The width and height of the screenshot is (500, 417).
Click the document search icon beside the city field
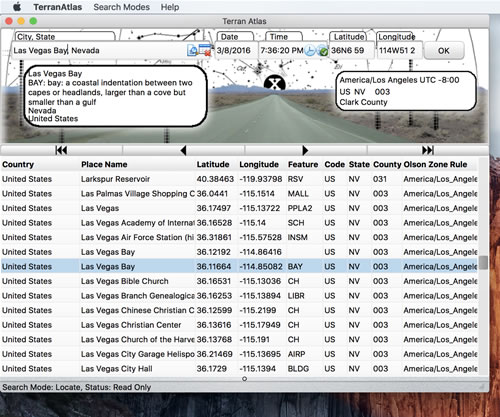click(x=192, y=50)
